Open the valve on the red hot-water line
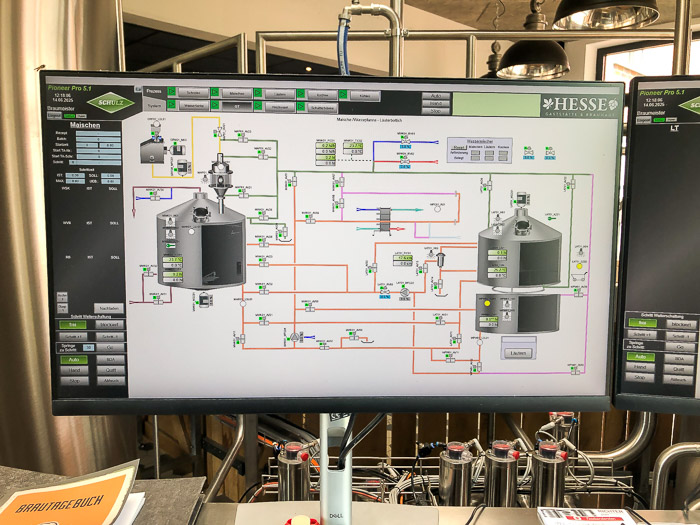Image resolution: width=700 pixels, height=525 pixels. pyautogui.click(x=405, y=160)
